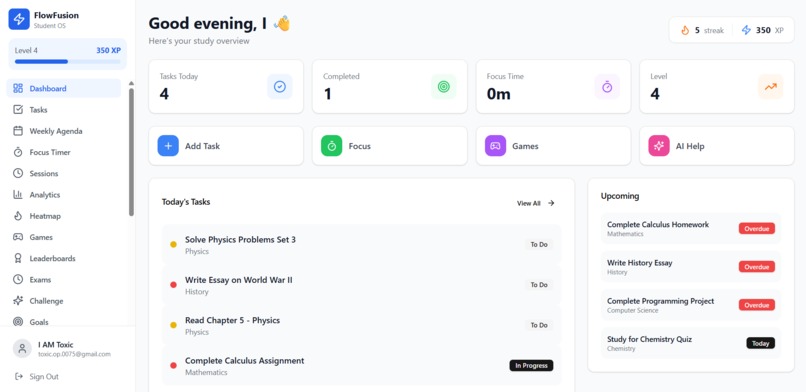Click the Focus quick action label

coord(360,146)
